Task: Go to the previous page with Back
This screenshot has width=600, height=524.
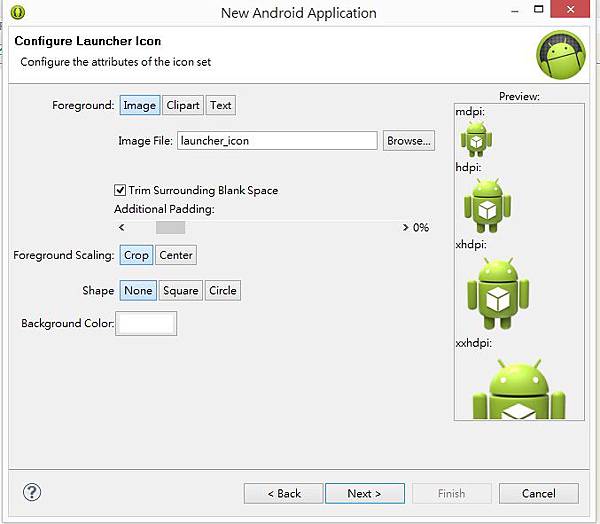Action: click(x=284, y=493)
